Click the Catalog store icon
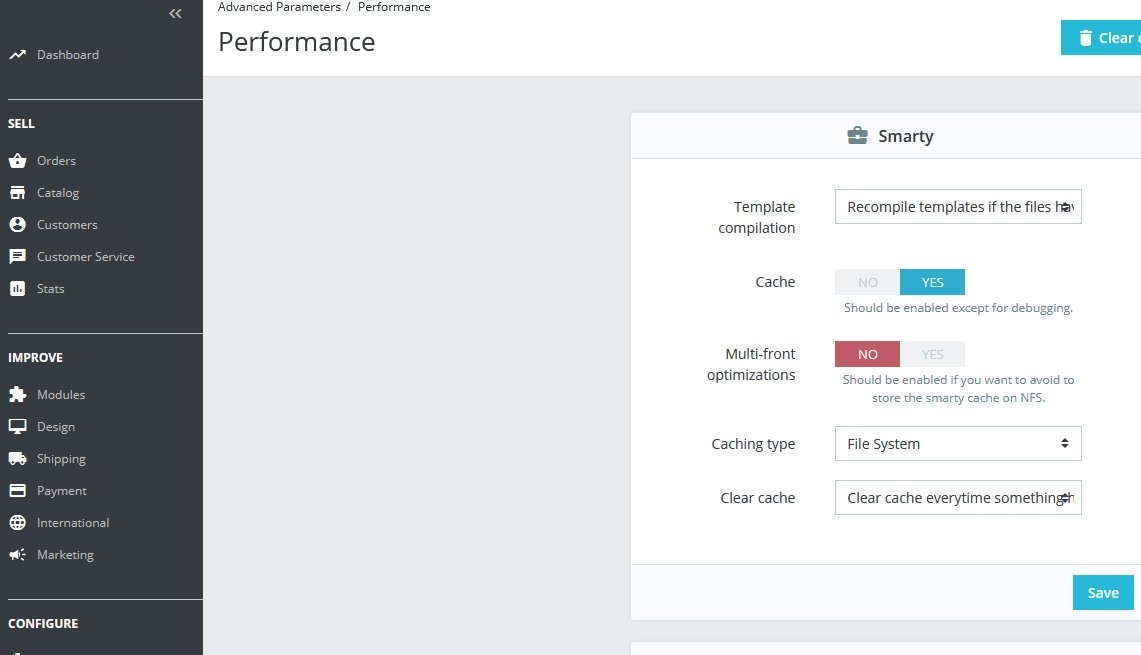Viewport: 1141px width, 655px height. pyautogui.click(x=17, y=193)
